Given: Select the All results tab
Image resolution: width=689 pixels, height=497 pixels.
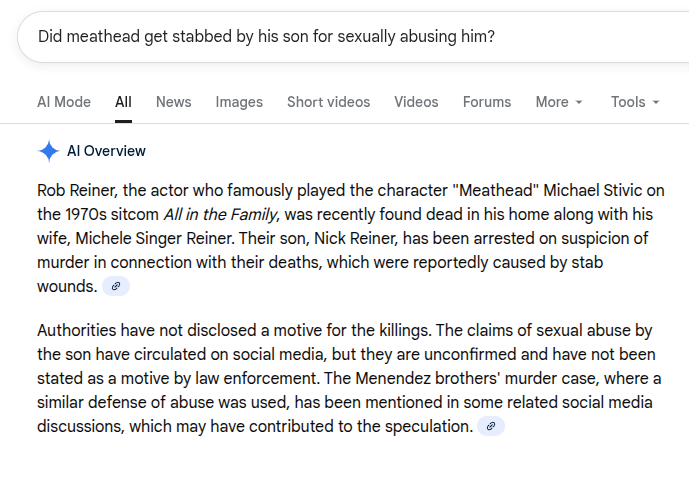Looking at the screenshot, I should click(123, 102).
